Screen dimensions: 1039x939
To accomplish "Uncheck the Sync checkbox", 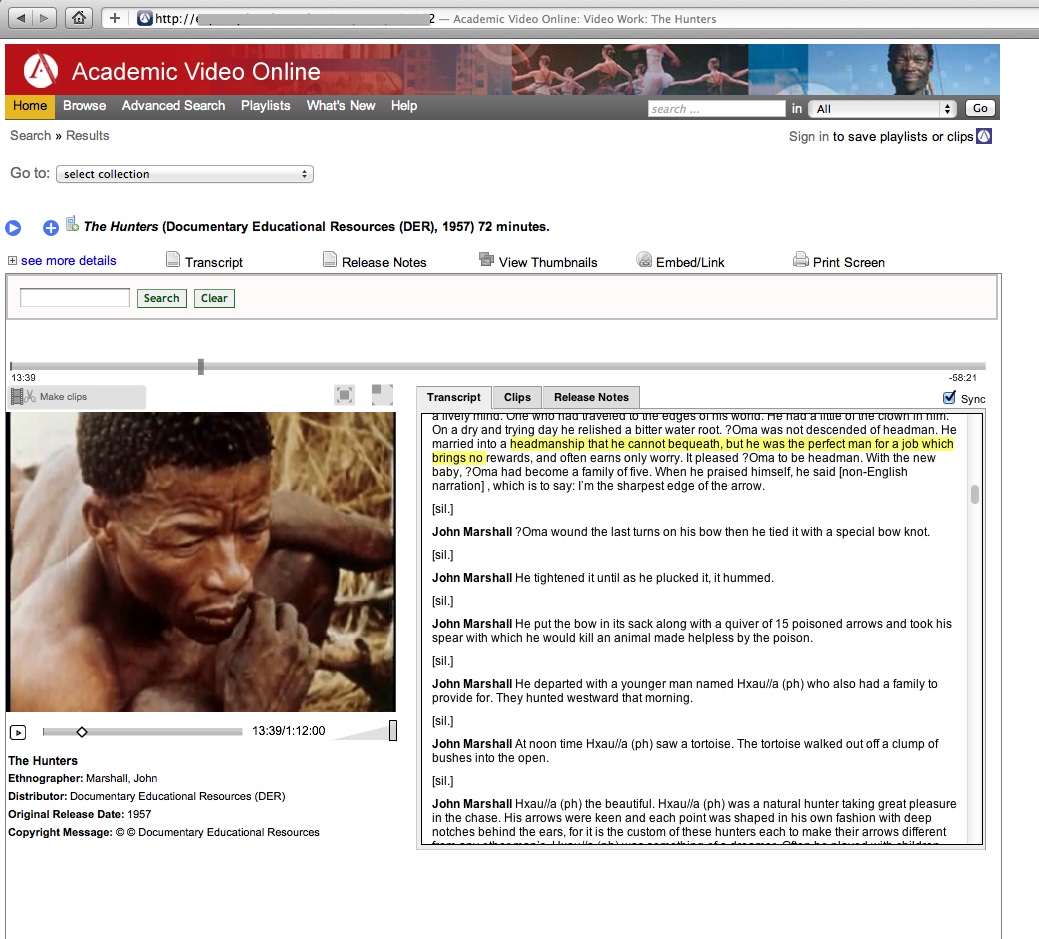I will pos(949,398).
